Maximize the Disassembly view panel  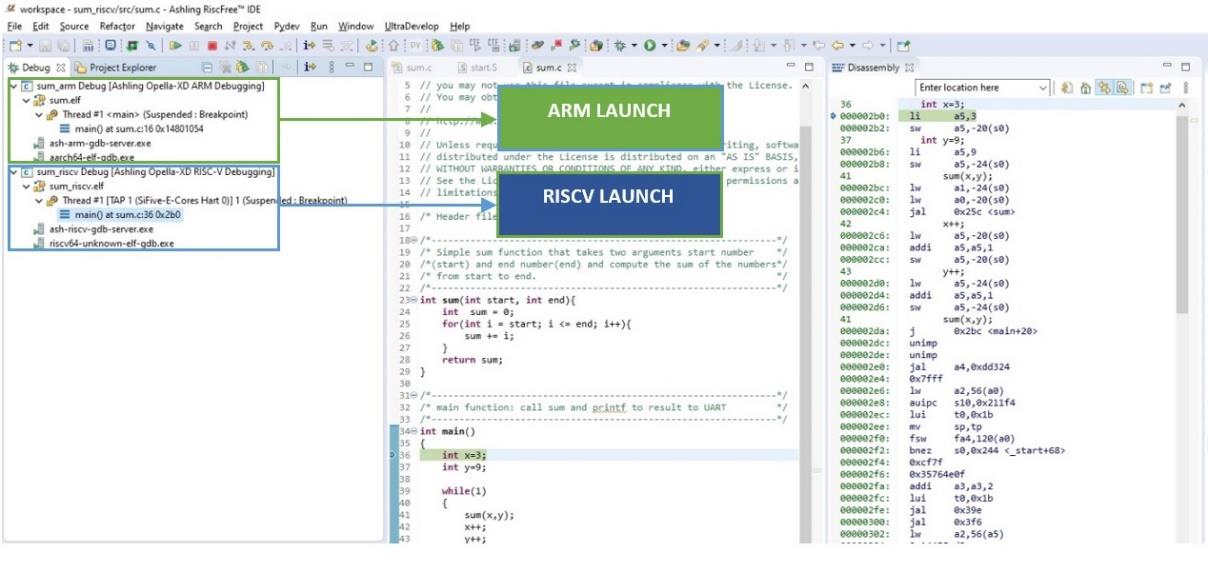[1185, 67]
